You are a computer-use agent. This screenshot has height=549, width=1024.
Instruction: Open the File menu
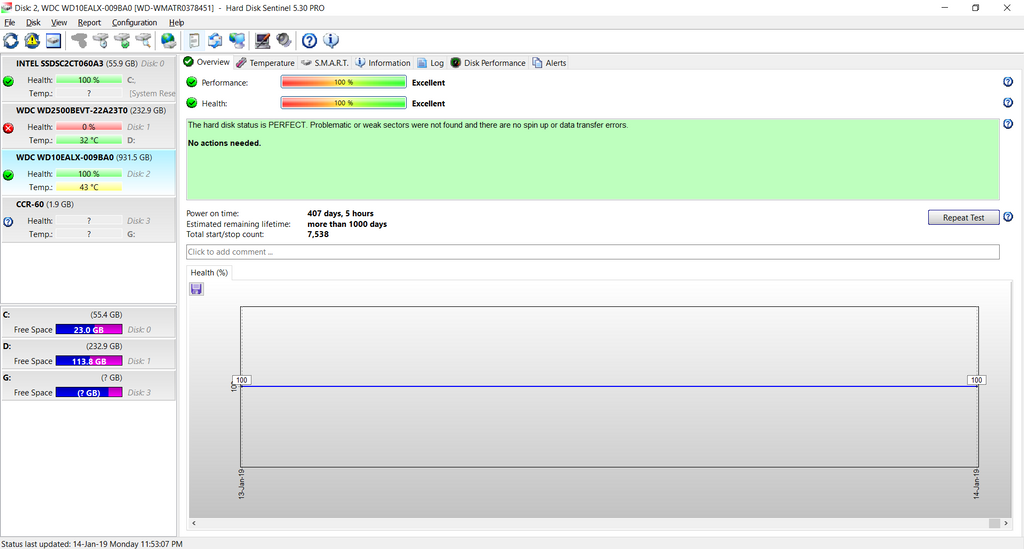10,22
